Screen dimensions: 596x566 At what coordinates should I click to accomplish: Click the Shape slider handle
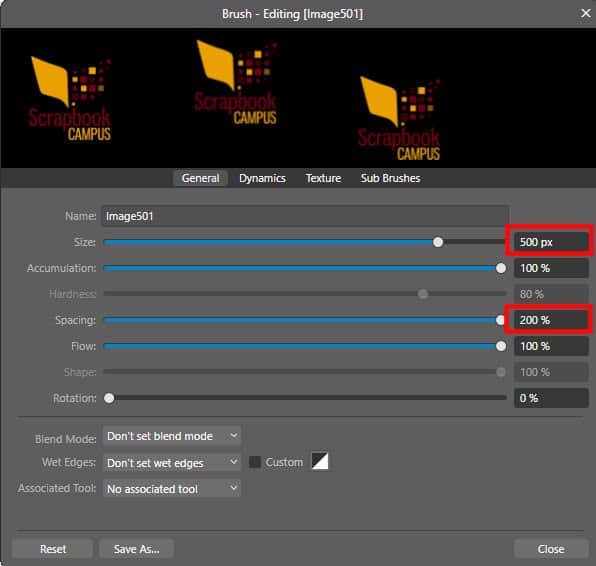pos(501,372)
